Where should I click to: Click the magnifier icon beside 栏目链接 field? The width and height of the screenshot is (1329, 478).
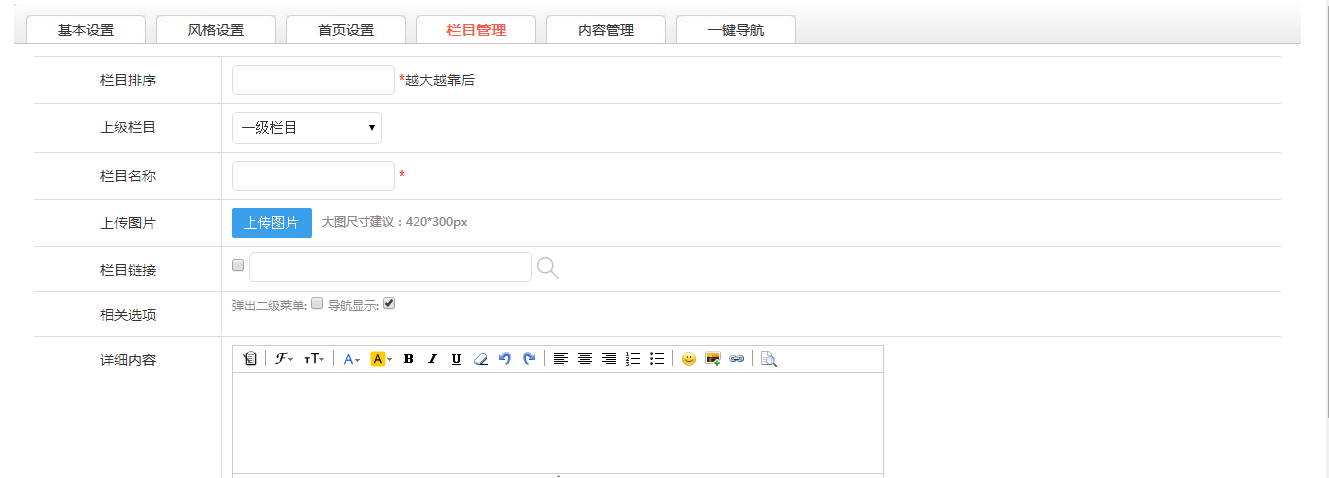click(547, 267)
